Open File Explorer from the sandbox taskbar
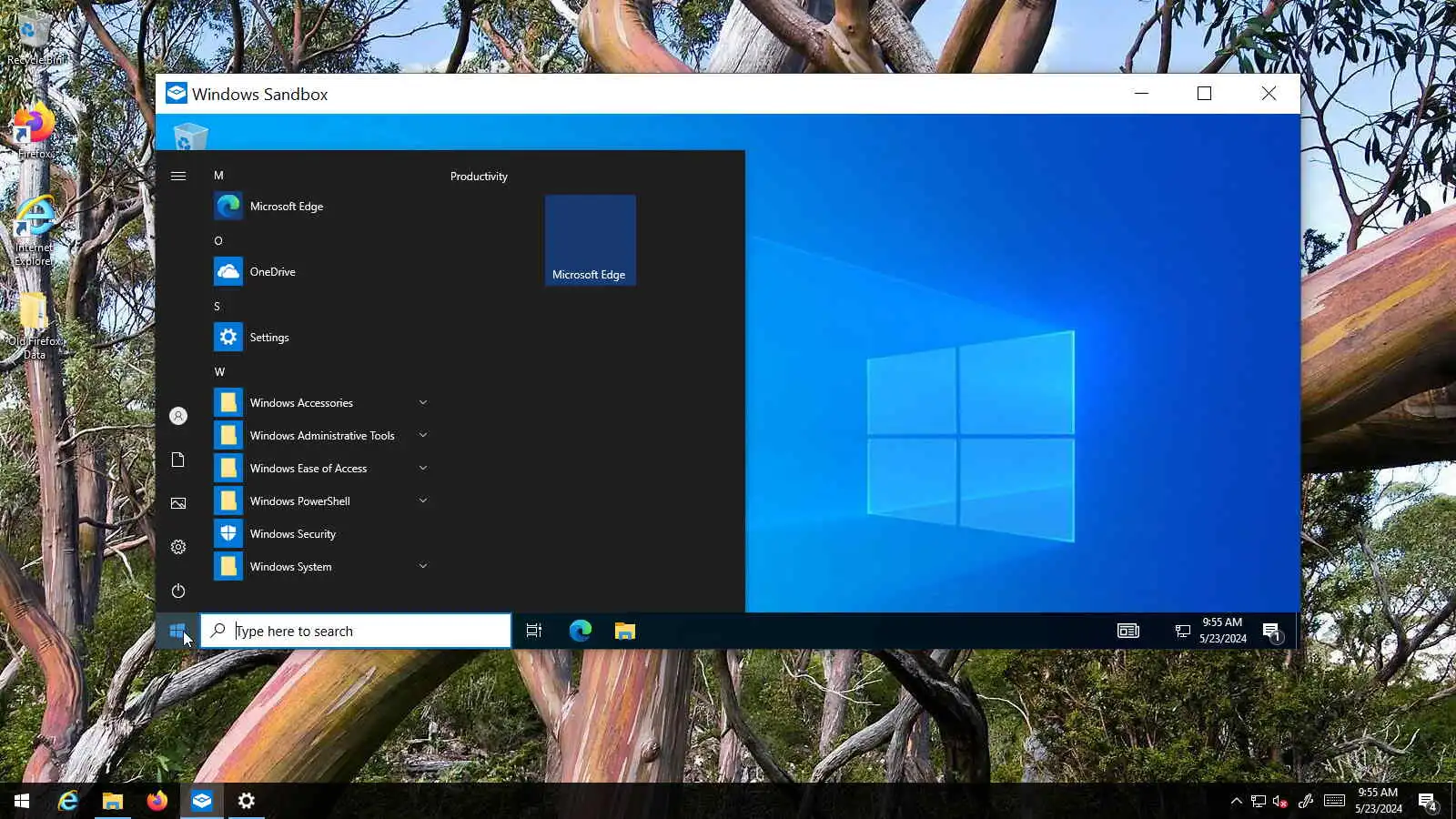The image size is (1456, 819). coord(625,631)
